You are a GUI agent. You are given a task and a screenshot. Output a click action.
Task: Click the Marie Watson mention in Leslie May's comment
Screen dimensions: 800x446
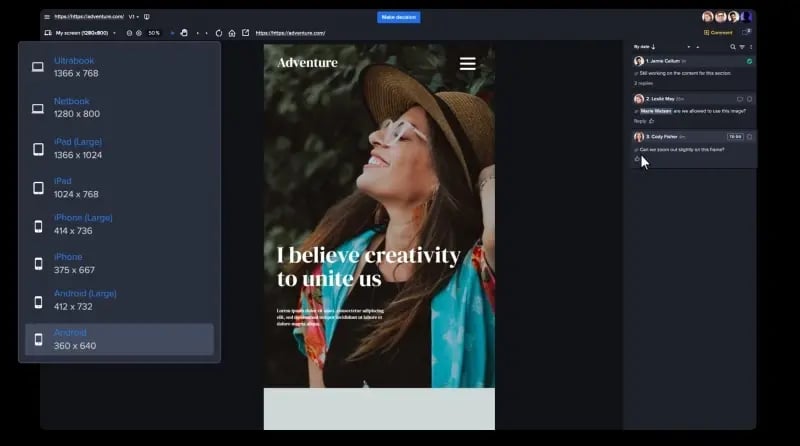tap(656, 111)
